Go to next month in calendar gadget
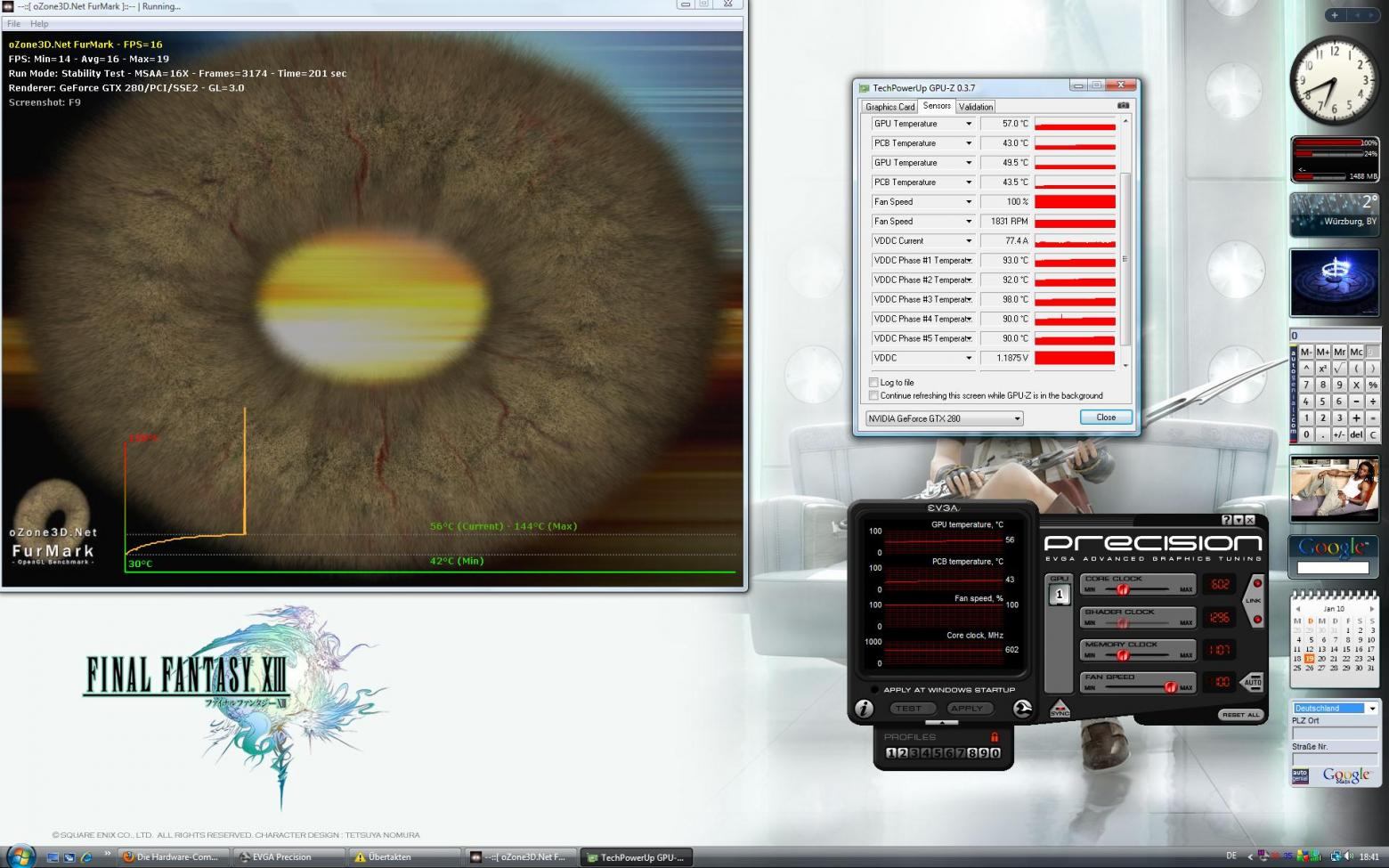 [x=1371, y=609]
